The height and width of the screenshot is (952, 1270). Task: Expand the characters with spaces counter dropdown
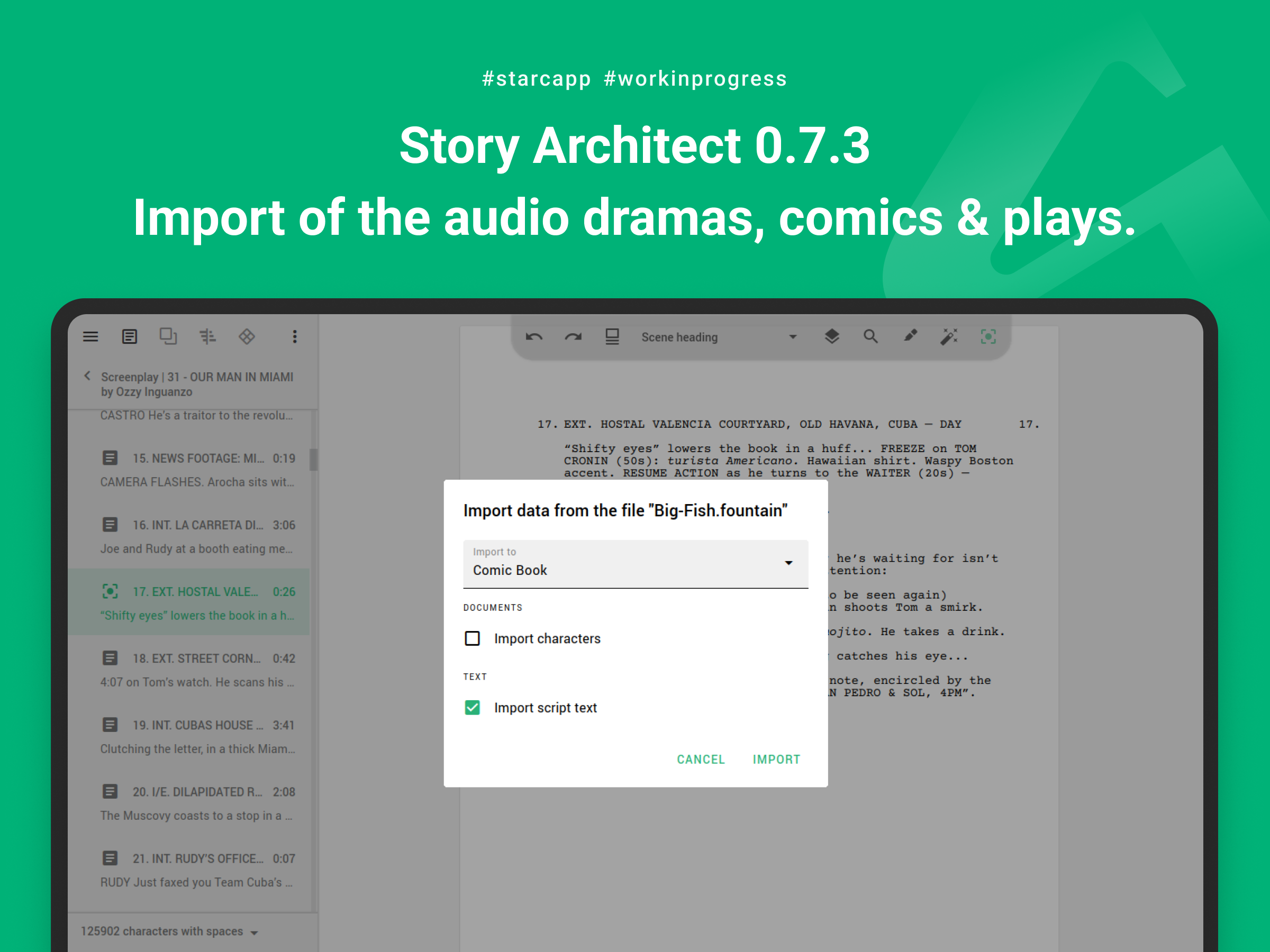coord(169,931)
